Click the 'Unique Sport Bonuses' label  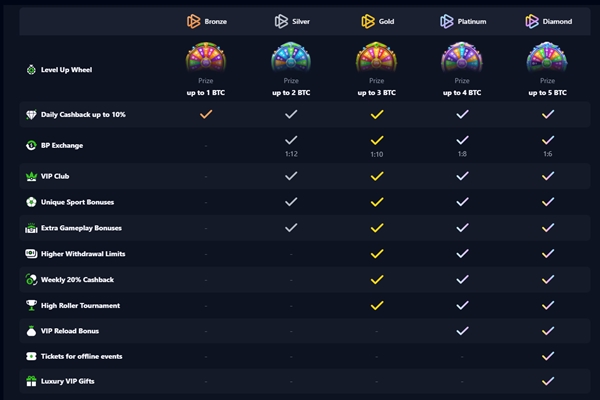[77, 202]
